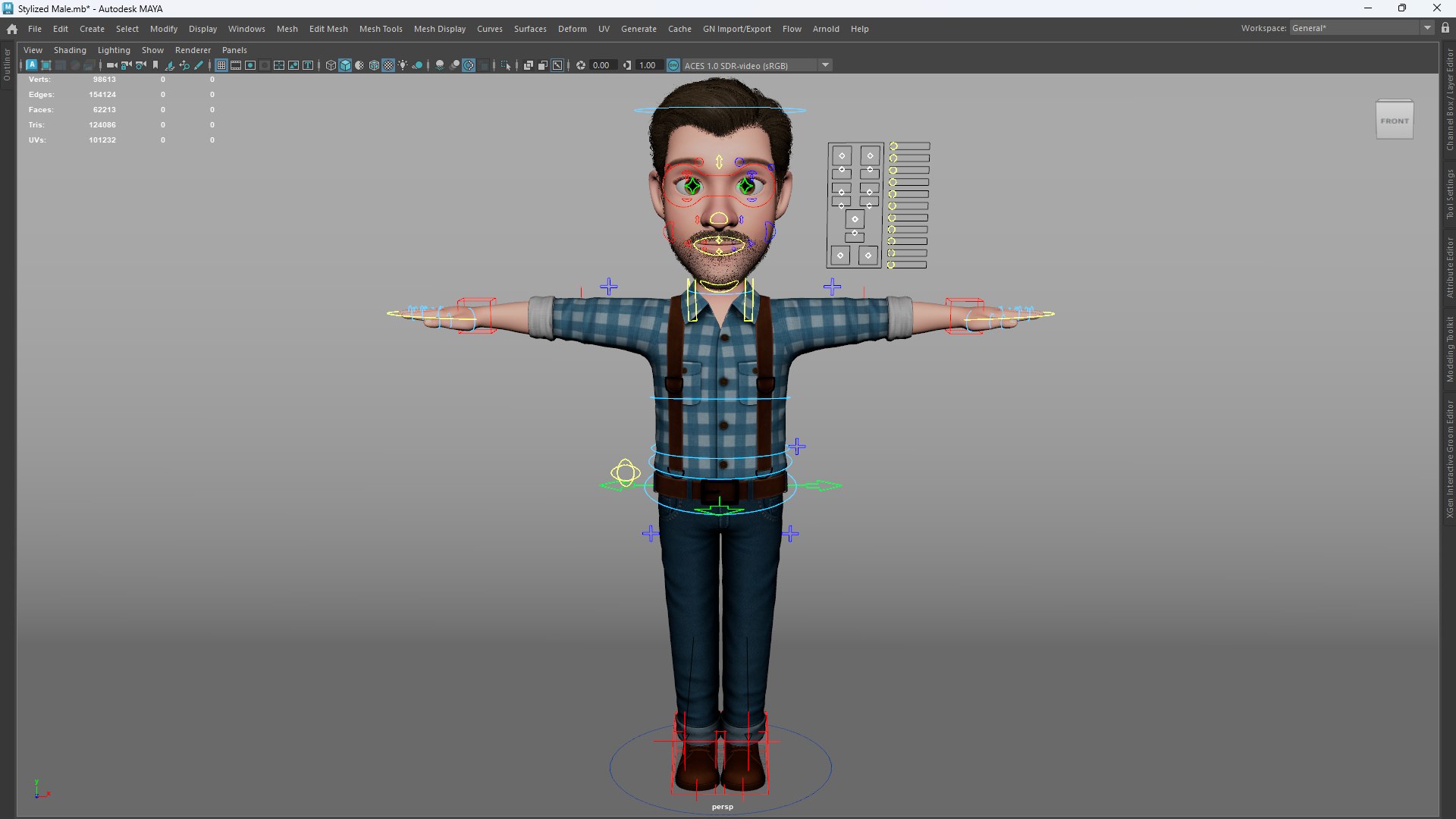This screenshot has height=819, width=1456.
Task: Expand the Channel Box / Layer Editor tab
Action: [1449, 99]
